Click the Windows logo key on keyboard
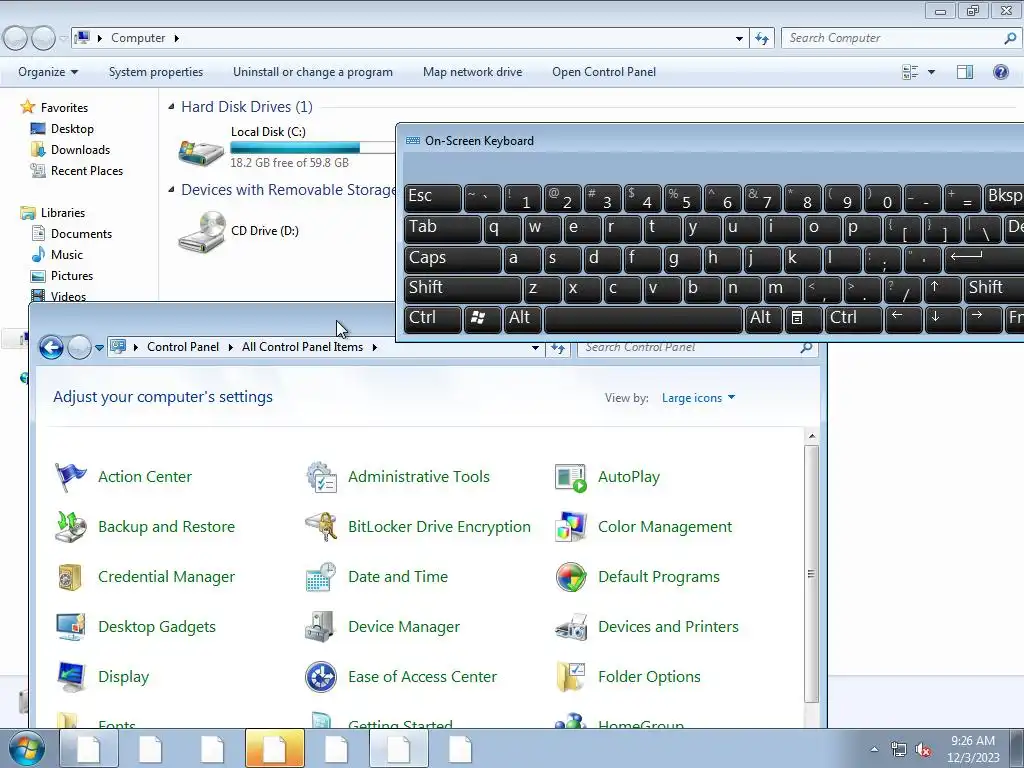 pos(482,318)
